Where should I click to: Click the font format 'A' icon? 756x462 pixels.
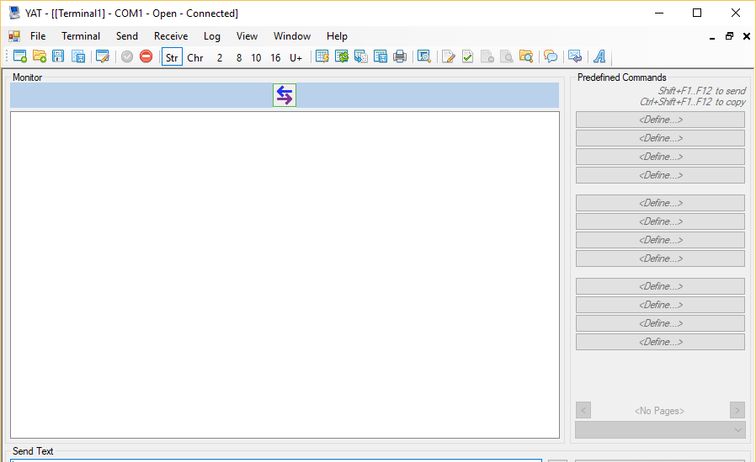coord(599,57)
